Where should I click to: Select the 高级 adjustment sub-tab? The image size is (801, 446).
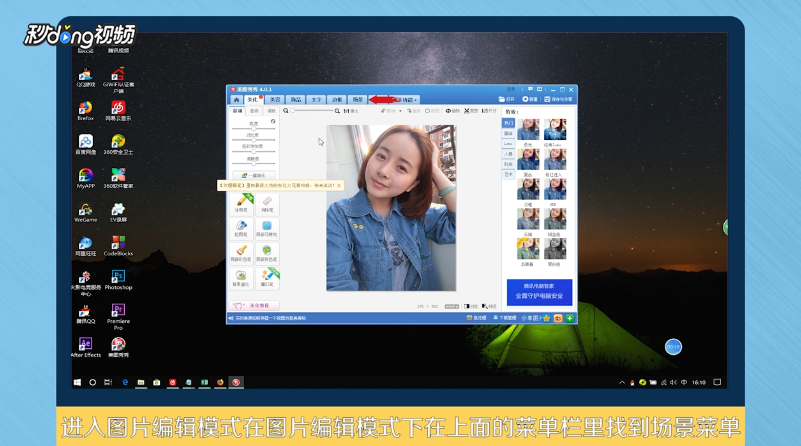pyautogui.click(x=254, y=111)
